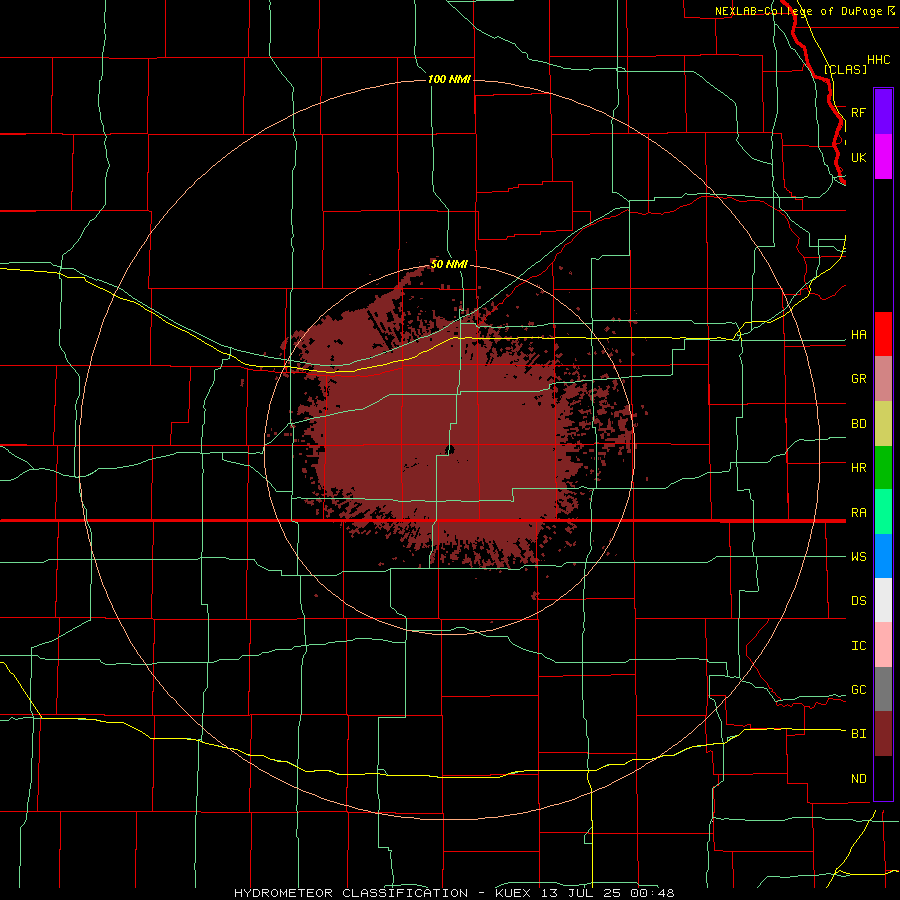Click the '13 JUL 25' date text
The image size is (900, 900).
[581, 893]
